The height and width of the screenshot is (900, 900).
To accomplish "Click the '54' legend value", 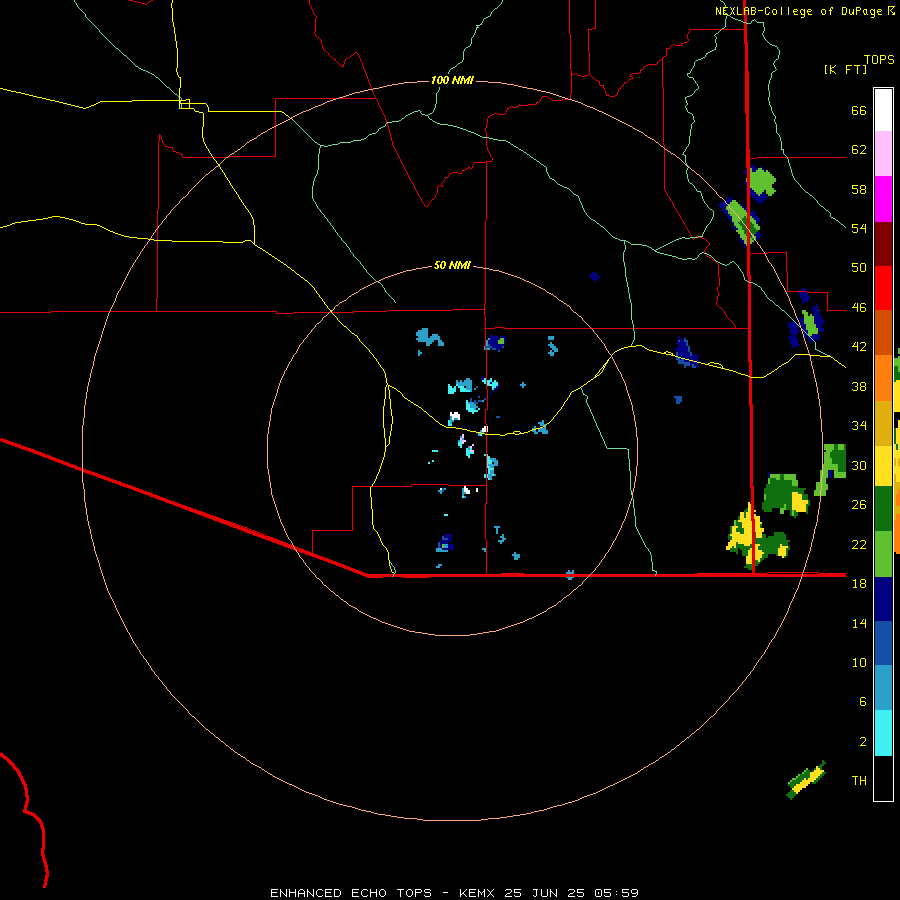I will 859,228.
